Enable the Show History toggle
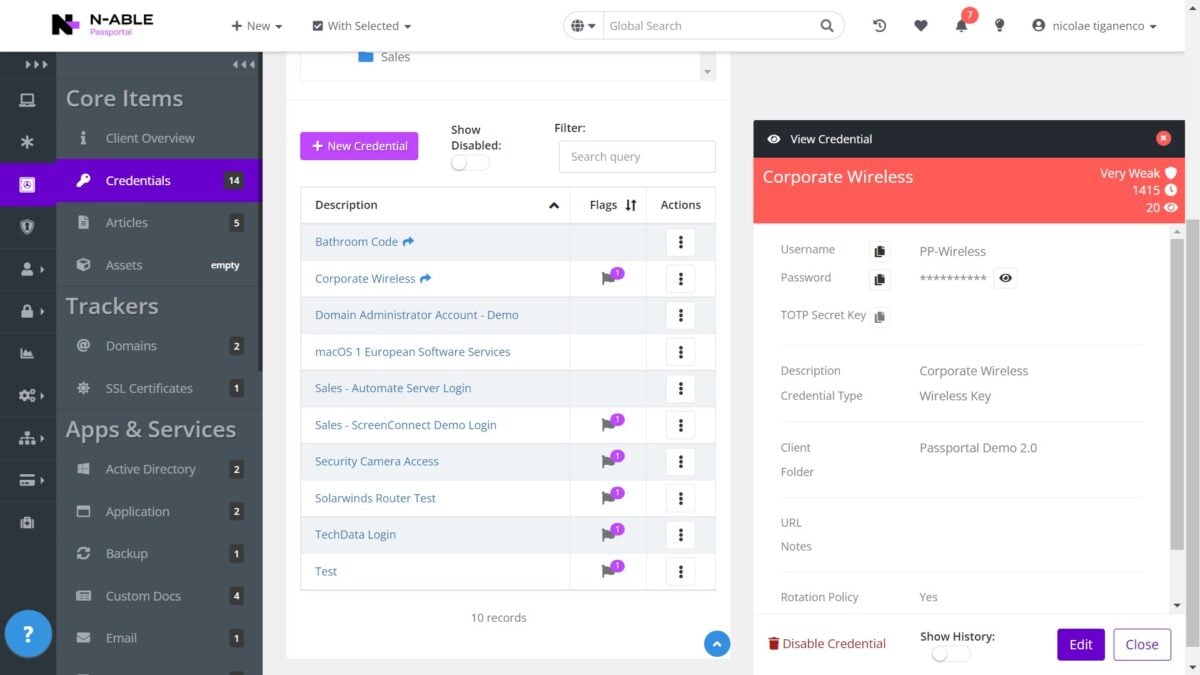The height and width of the screenshot is (675, 1200). pos(950,653)
